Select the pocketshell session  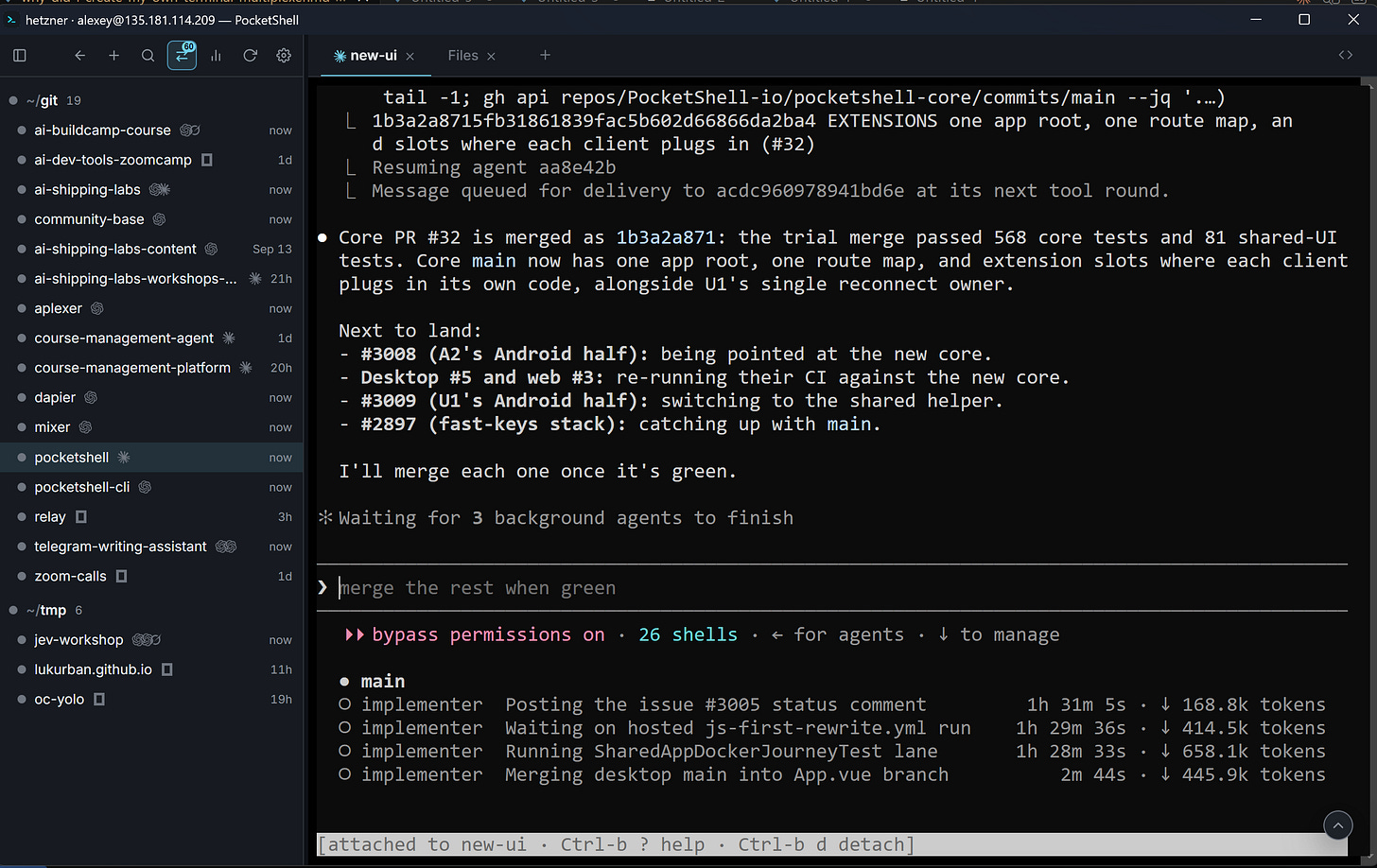151,458
